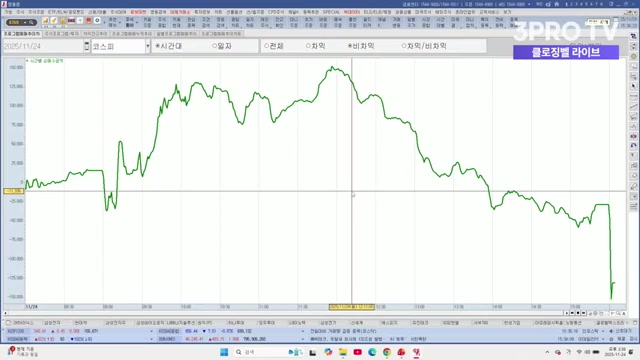
Task: Choose the 차익 radio option
Action: pos(309,46)
